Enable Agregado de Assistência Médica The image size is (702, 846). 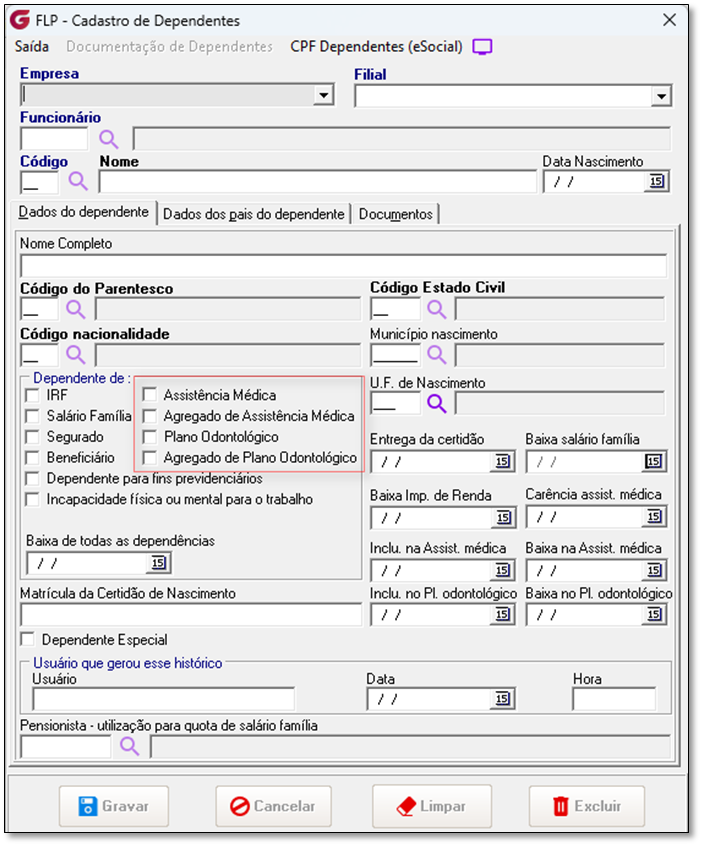click(x=149, y=416)
